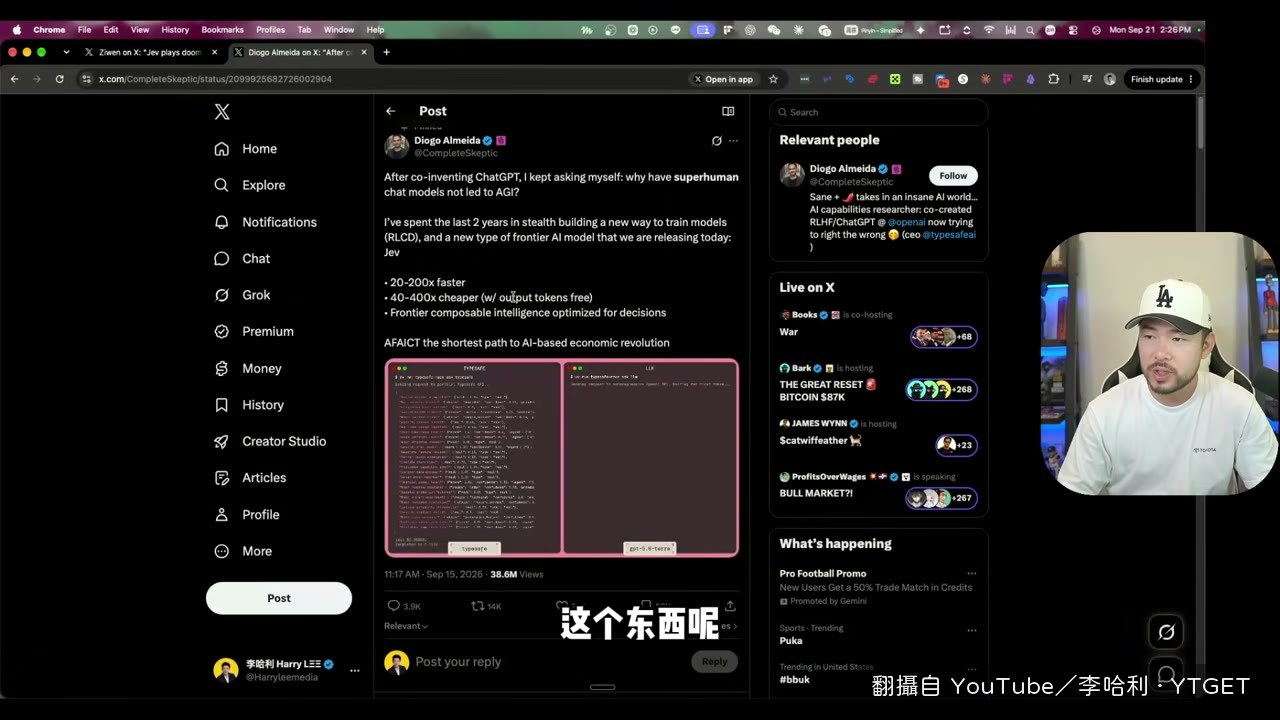Click Open in app button
Screen dimensions: 1280x720
(723, 79)
